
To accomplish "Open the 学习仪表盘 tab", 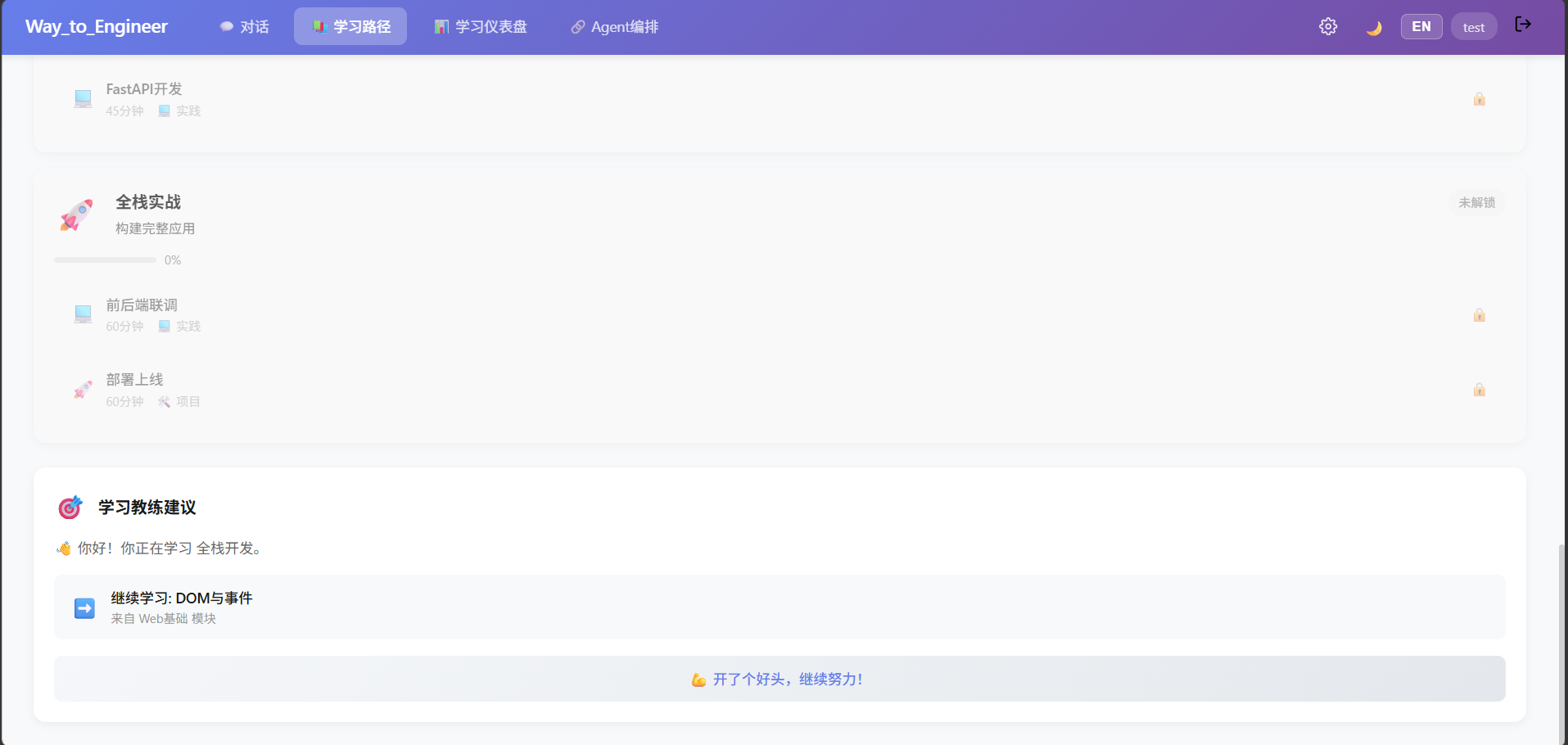I will [x=481, y=27].
